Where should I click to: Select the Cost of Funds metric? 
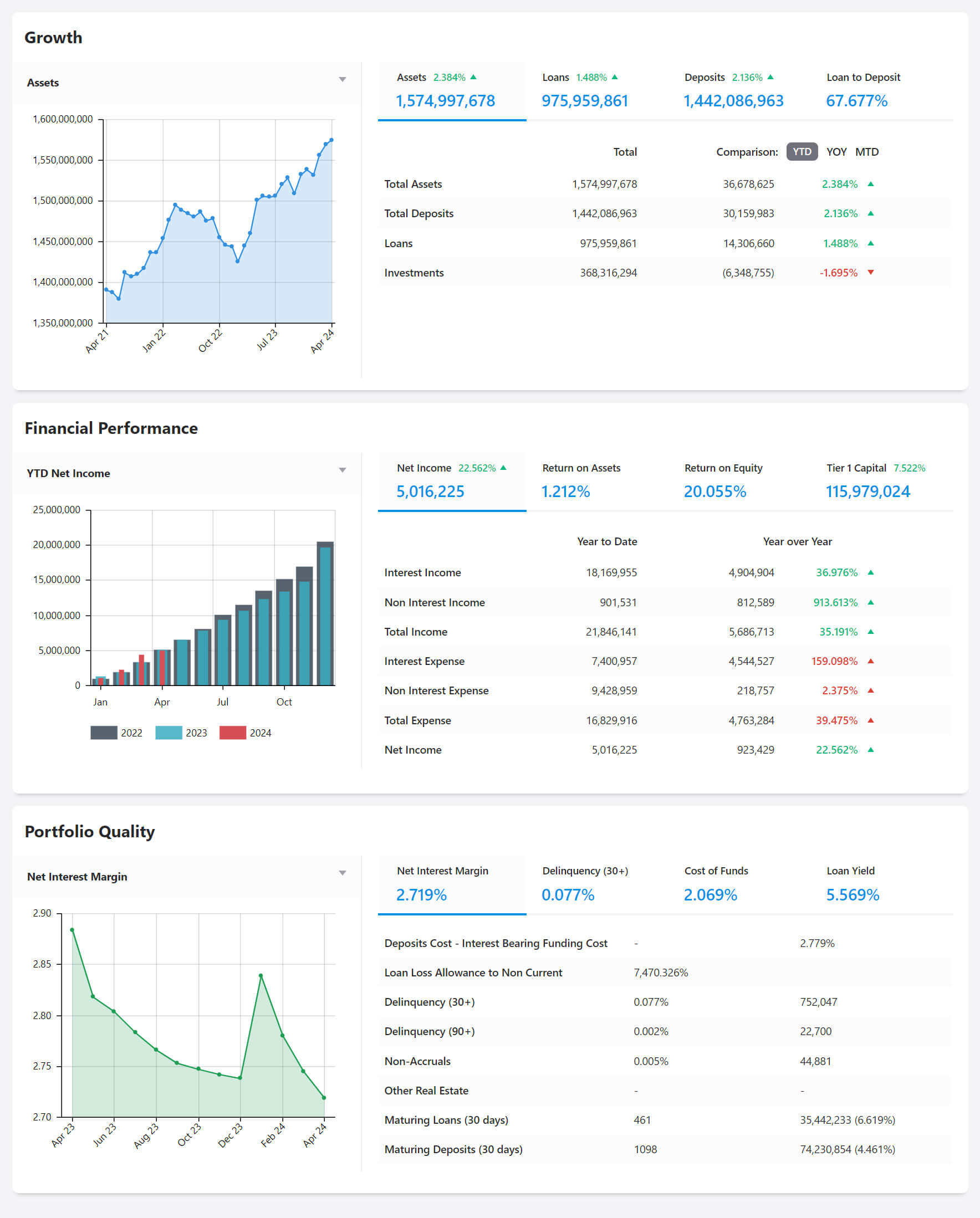pyautogui.click(x=716, y=883)
